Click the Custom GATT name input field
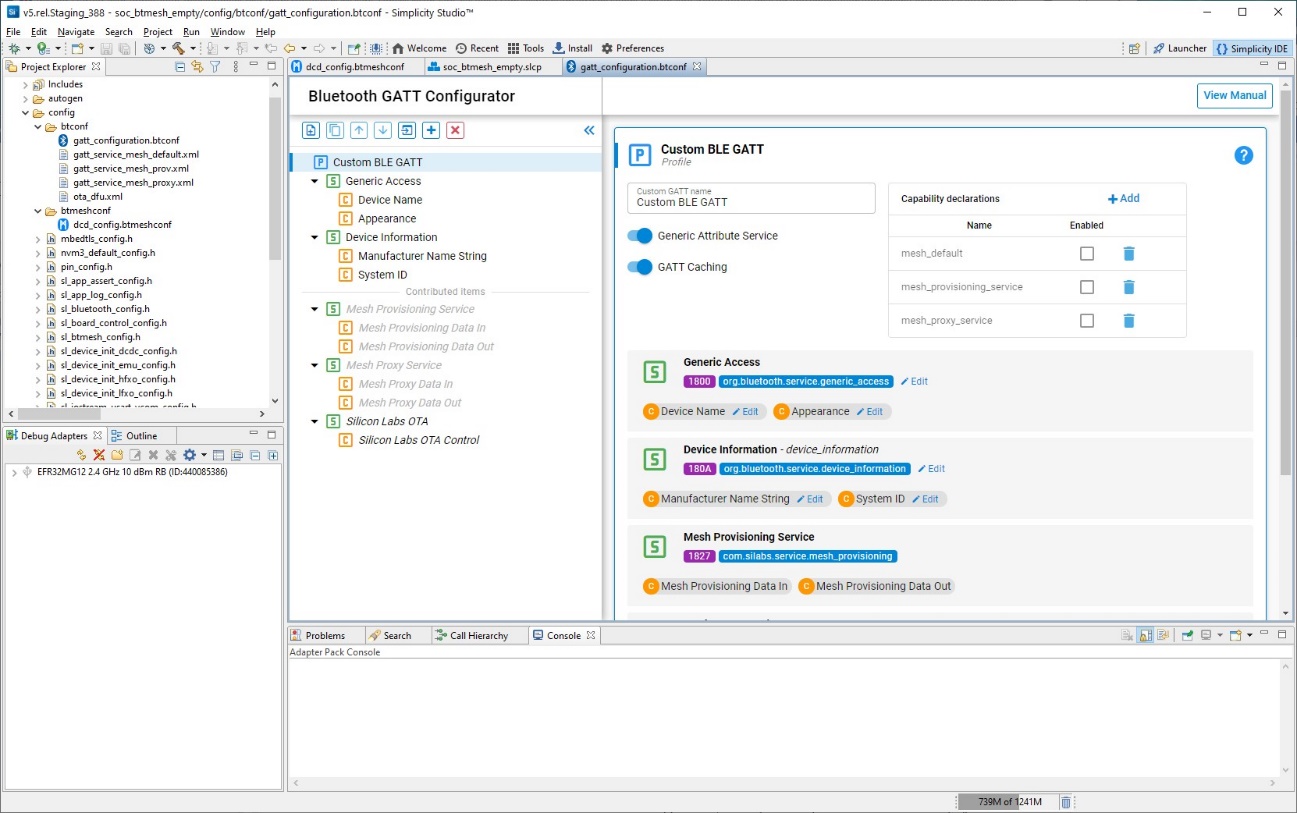The height and width of the screenshot is (813, 1297). 751,198
